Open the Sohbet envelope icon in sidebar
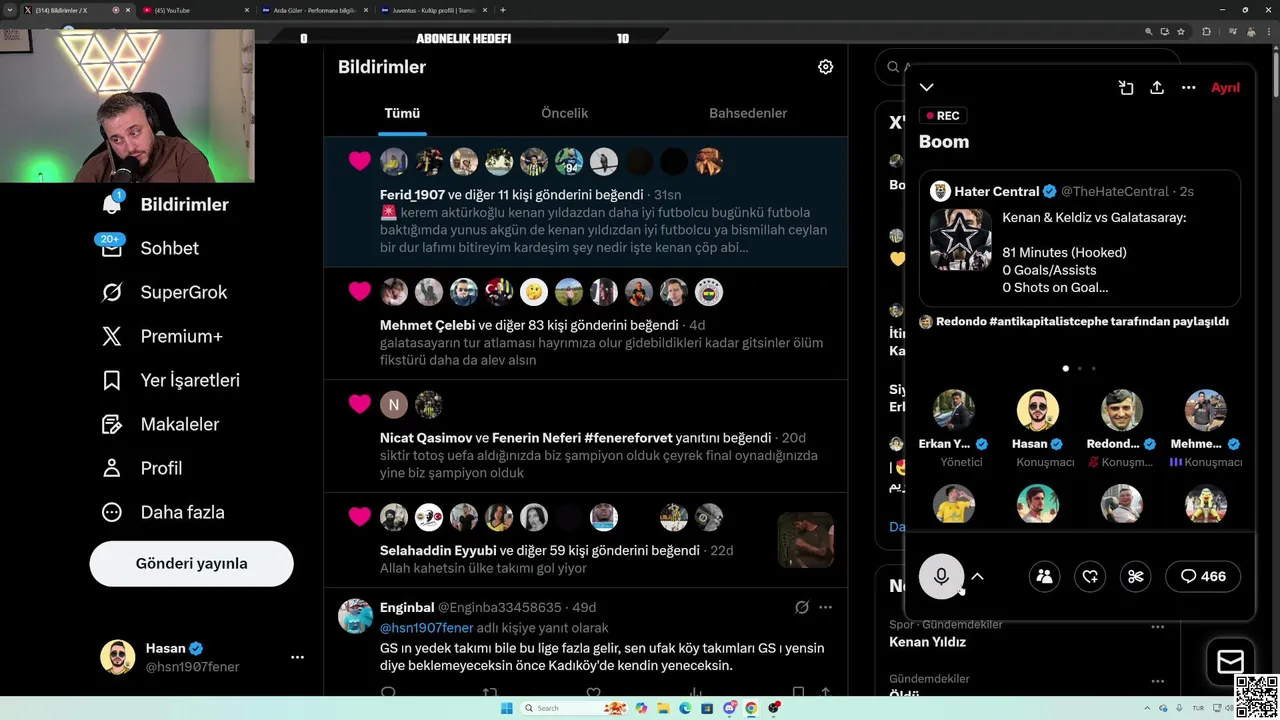 pyautogui.click(x=112, y=248)
